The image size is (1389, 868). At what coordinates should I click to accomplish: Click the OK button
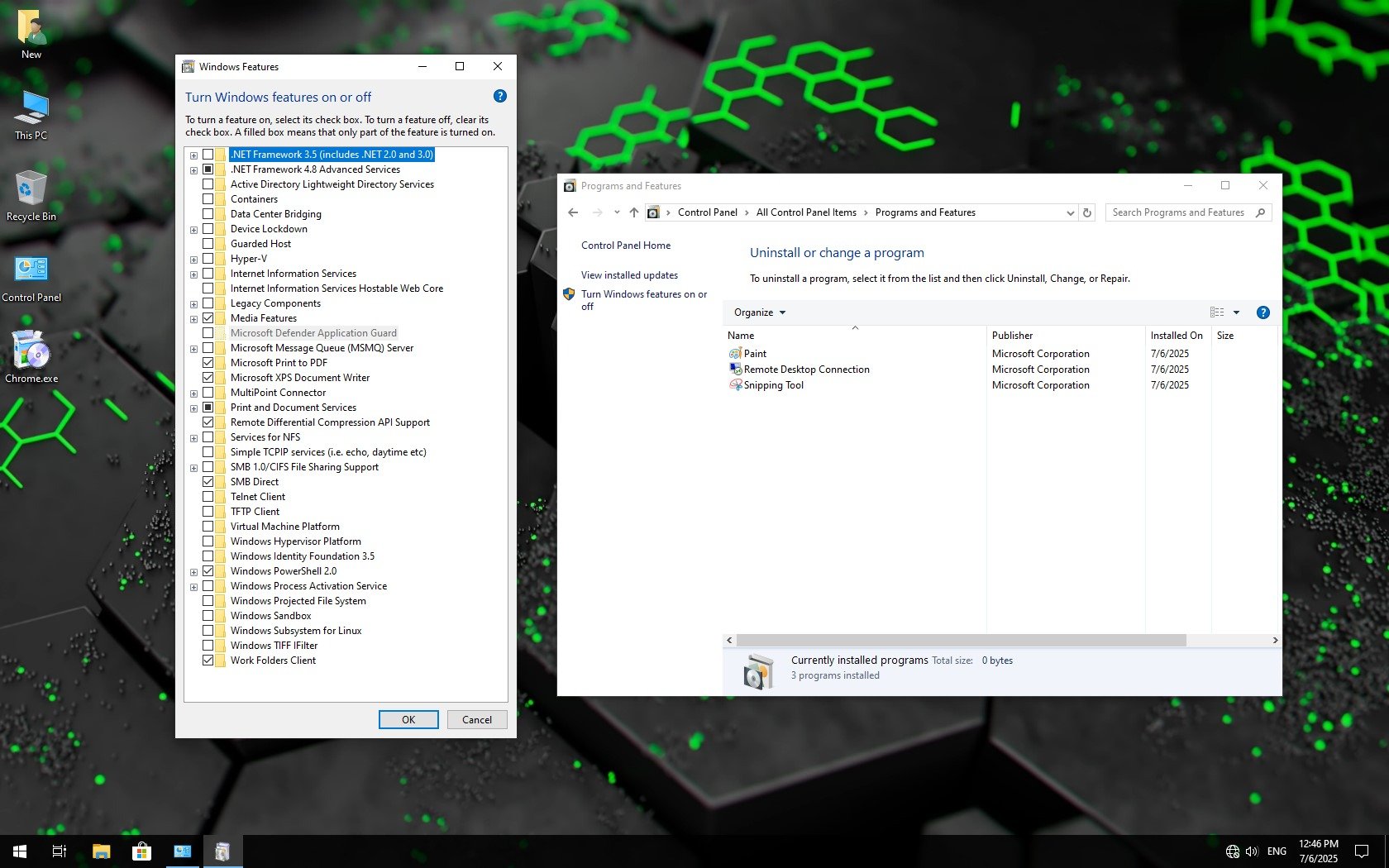pyautogui.click(x=408, y=720)
